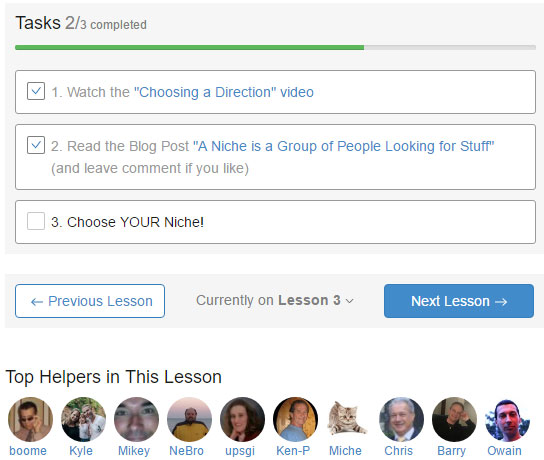View Owain's profile avatar
Screen dimensions: 544x460
tap(507, 419)
